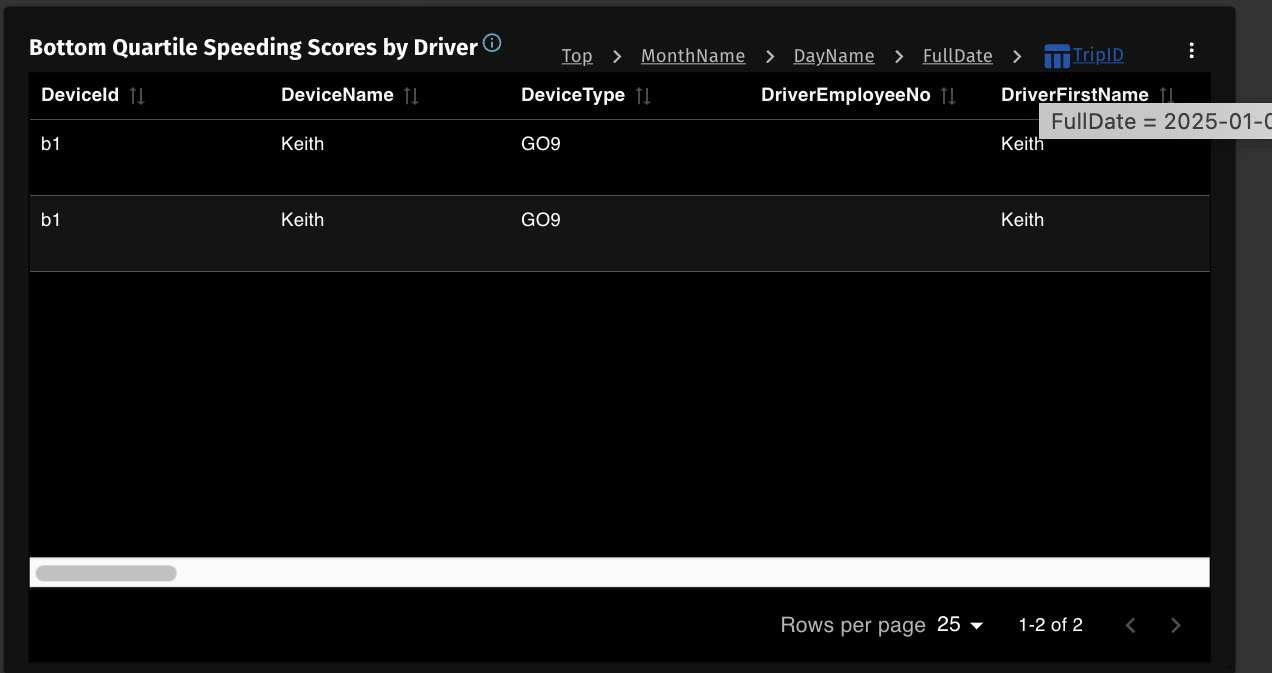Select the DayName breadcrumb
Viewport: 1272px width, 673px height.
point(834,56)
